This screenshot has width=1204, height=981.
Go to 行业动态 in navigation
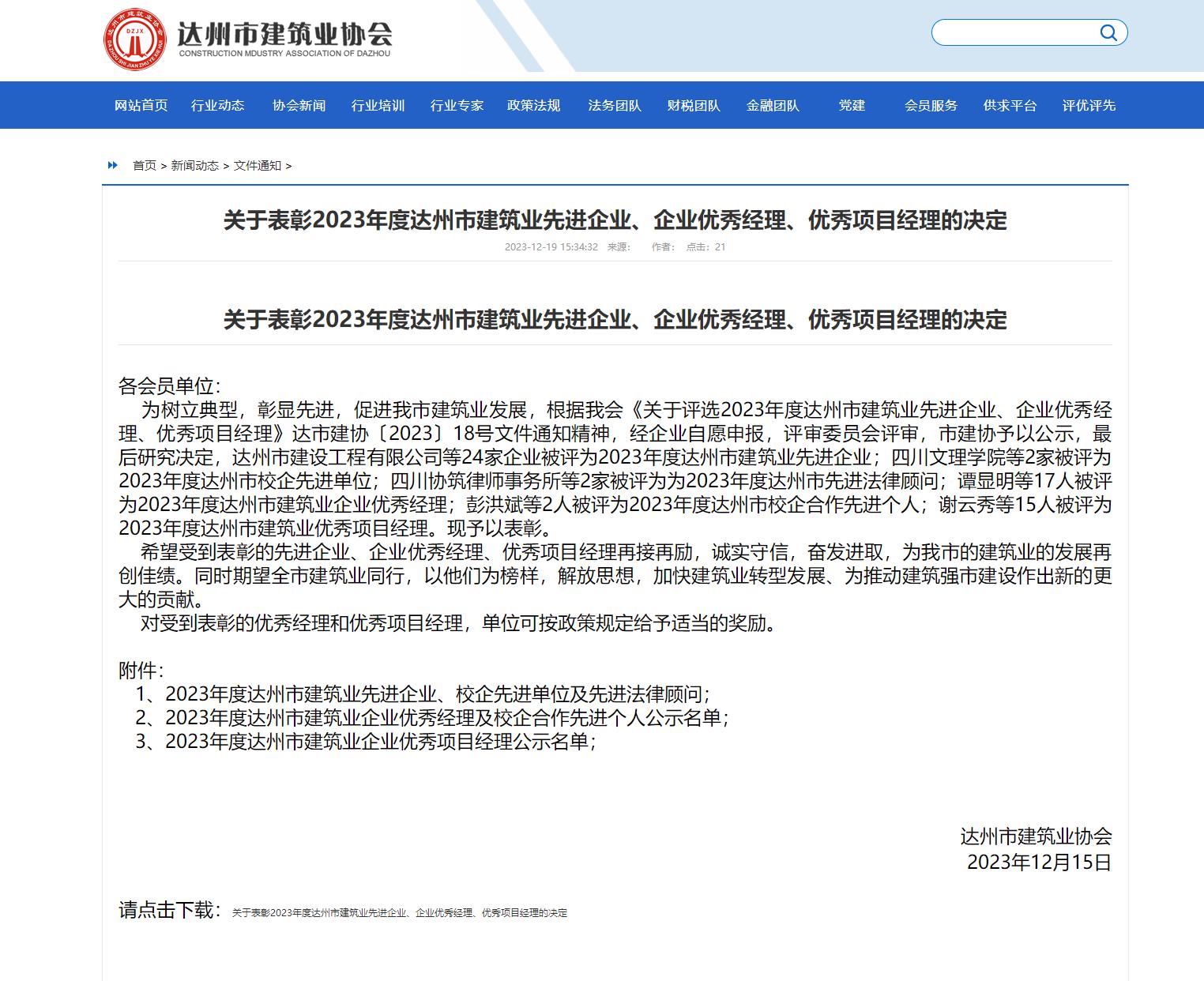click(x=218, y=105)
